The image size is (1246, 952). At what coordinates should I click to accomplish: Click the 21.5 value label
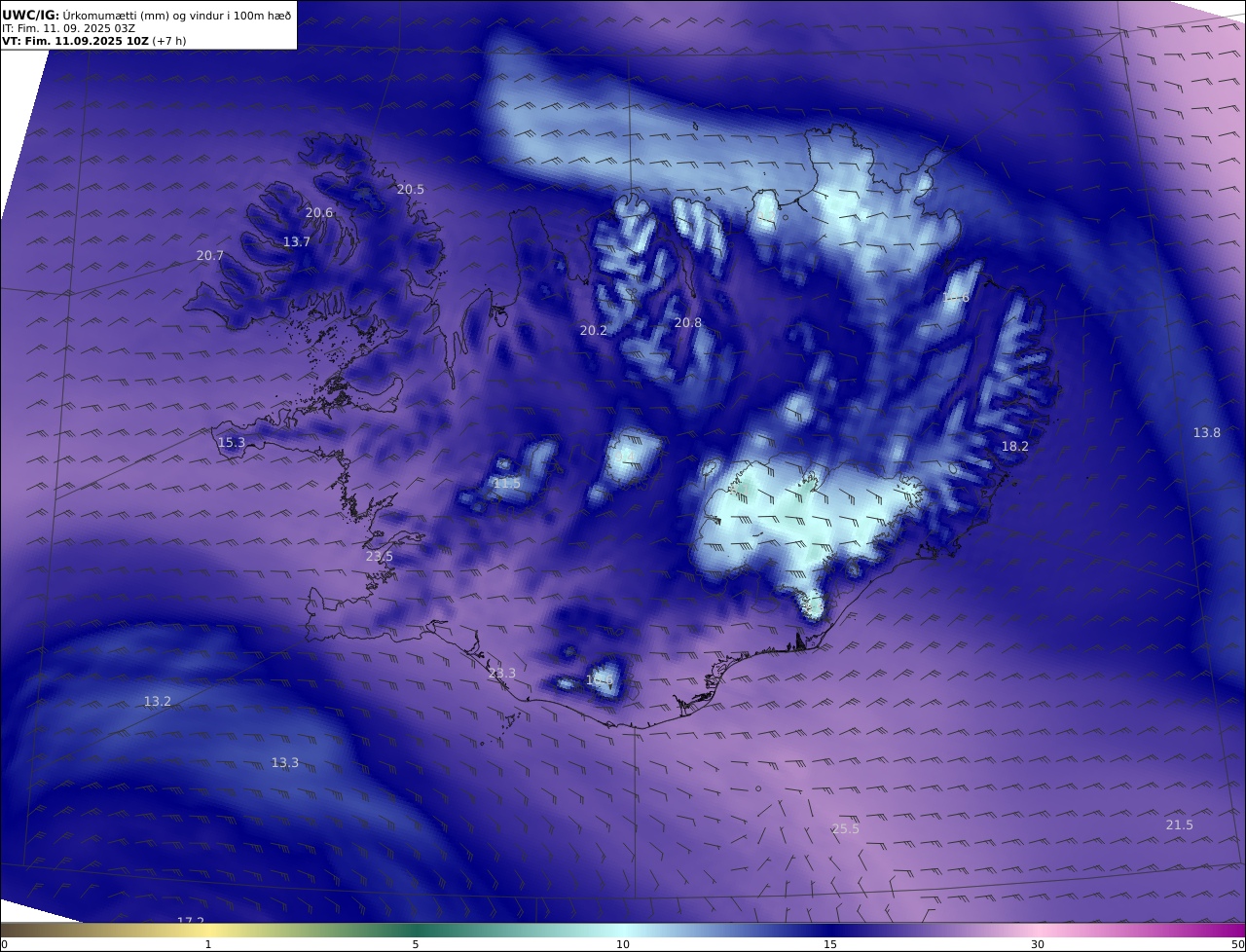coord(1180,825)
